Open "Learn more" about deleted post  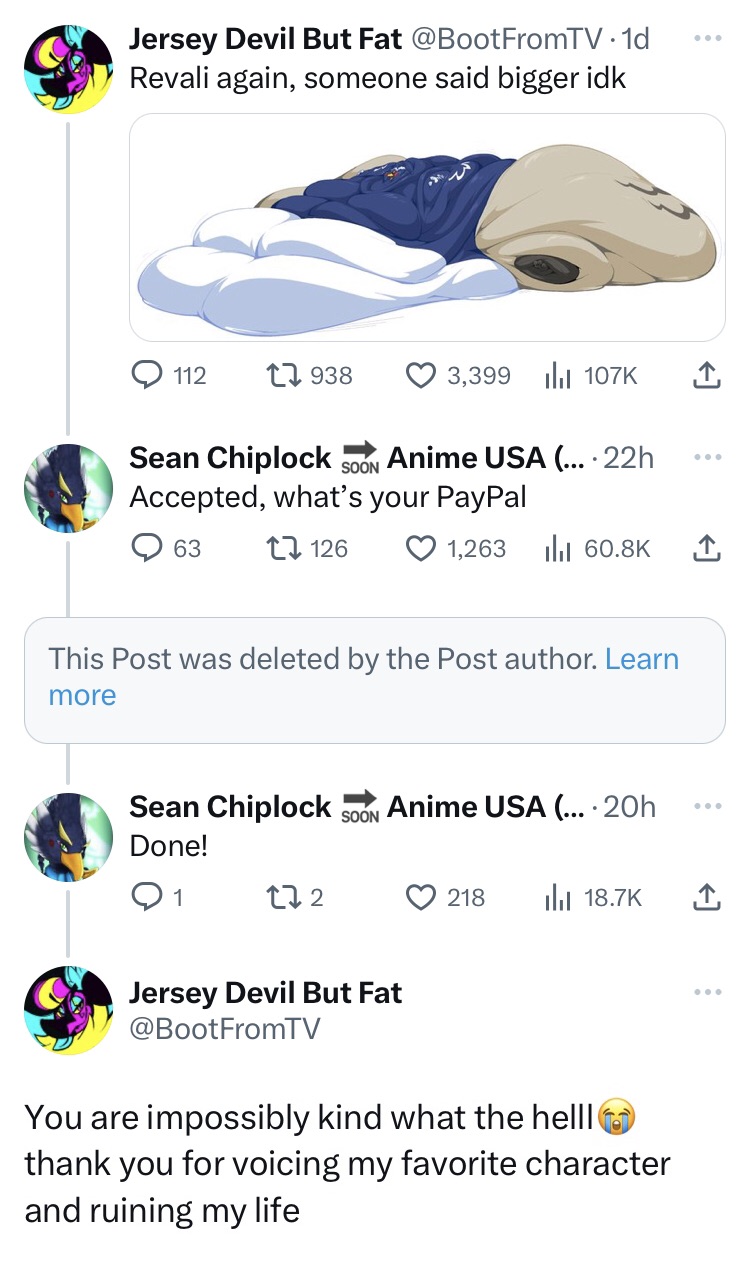(641, 659)
